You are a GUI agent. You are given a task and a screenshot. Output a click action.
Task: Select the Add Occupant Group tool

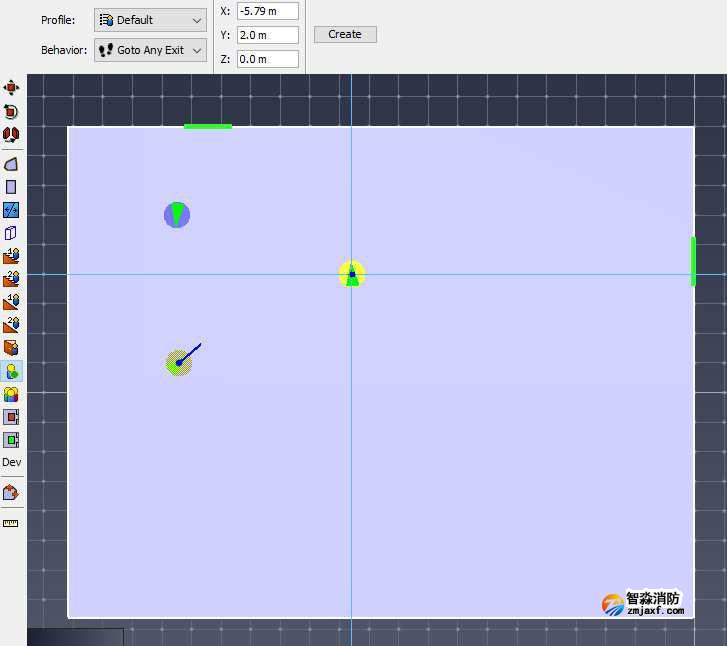pyautogui.click(x=11, y=394)
